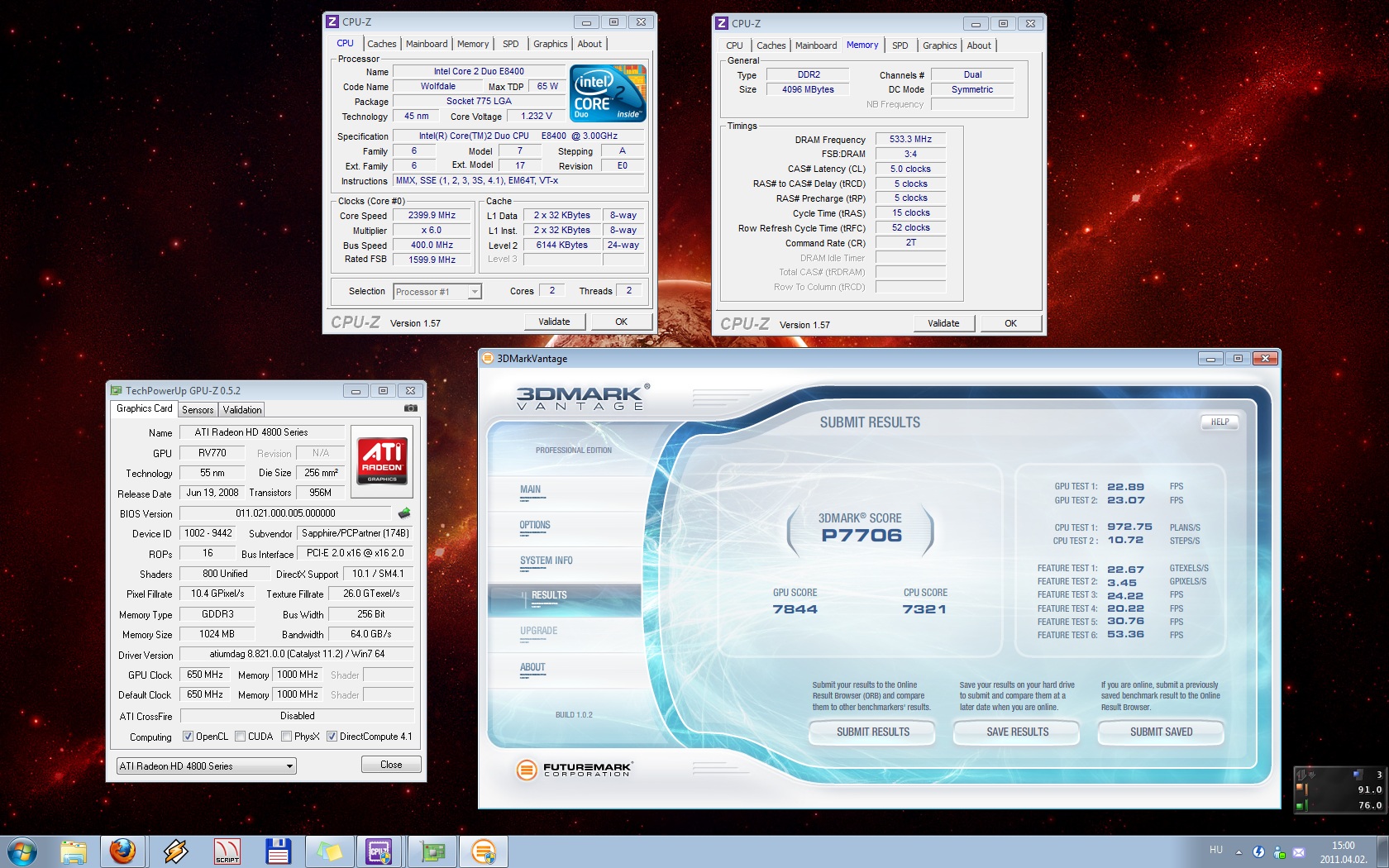Click OK in the CPU-Z processor window
1389x868 pixels.
pyautogui.click(x=621, y=322)
